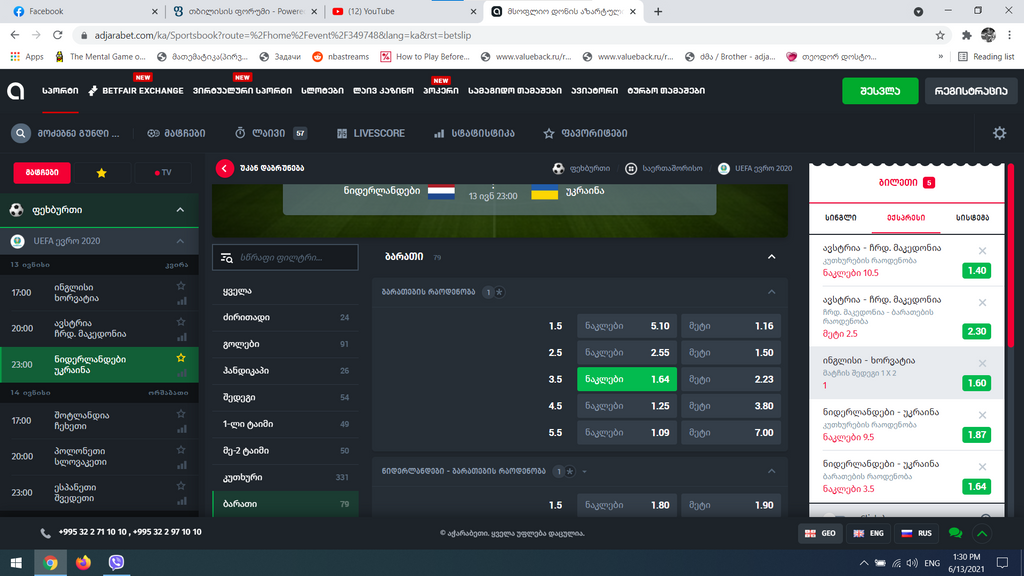
Task: Select under 2.5 cards odds 2.55
Action: [x=626, y=353]
